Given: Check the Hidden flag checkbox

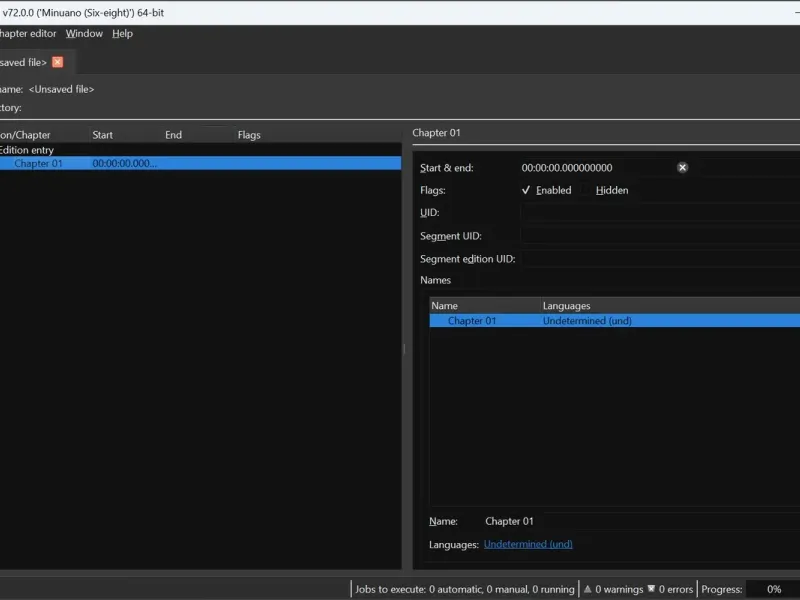Looking at the screenshot, I should 587,190.
